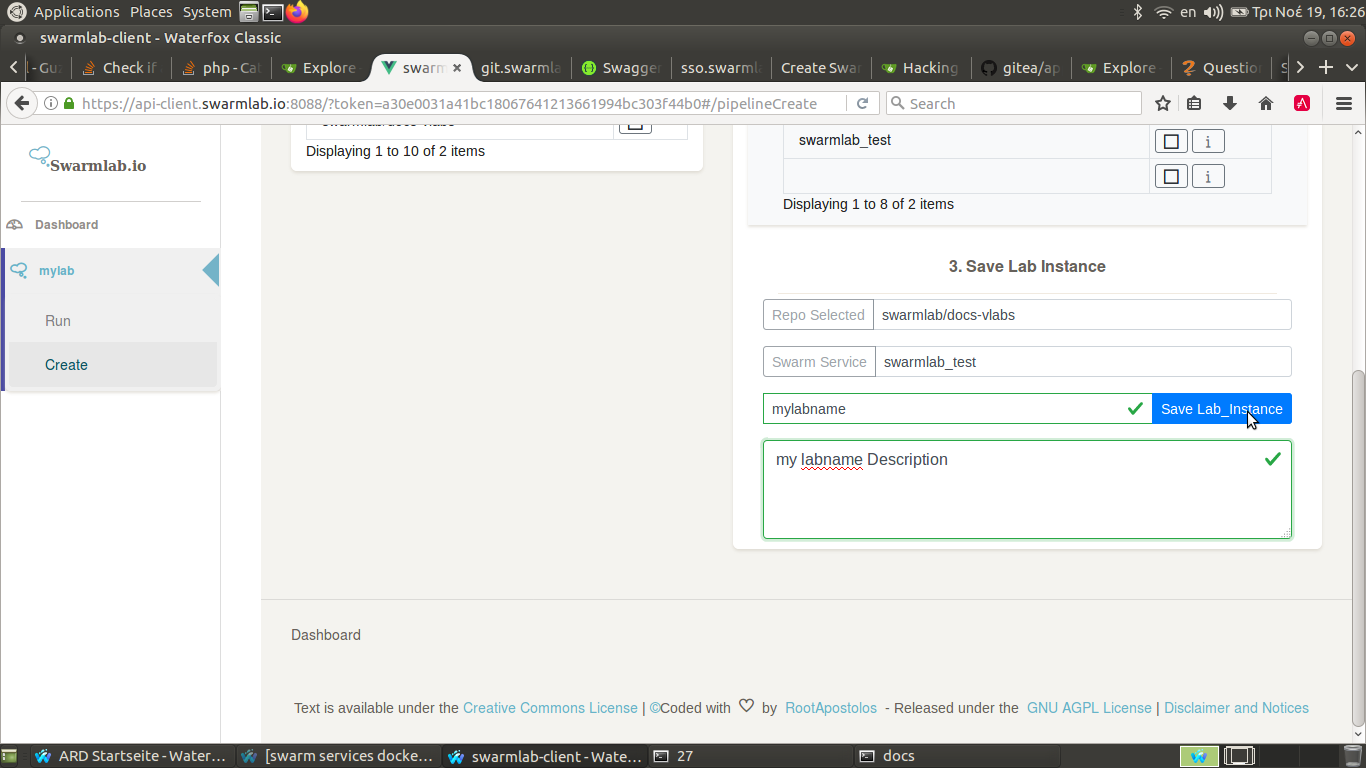Open the downloads arrow in the toolbar
Viewport: 1366px width, 768px height.
pyautogui.click(x=1230, y=103)
